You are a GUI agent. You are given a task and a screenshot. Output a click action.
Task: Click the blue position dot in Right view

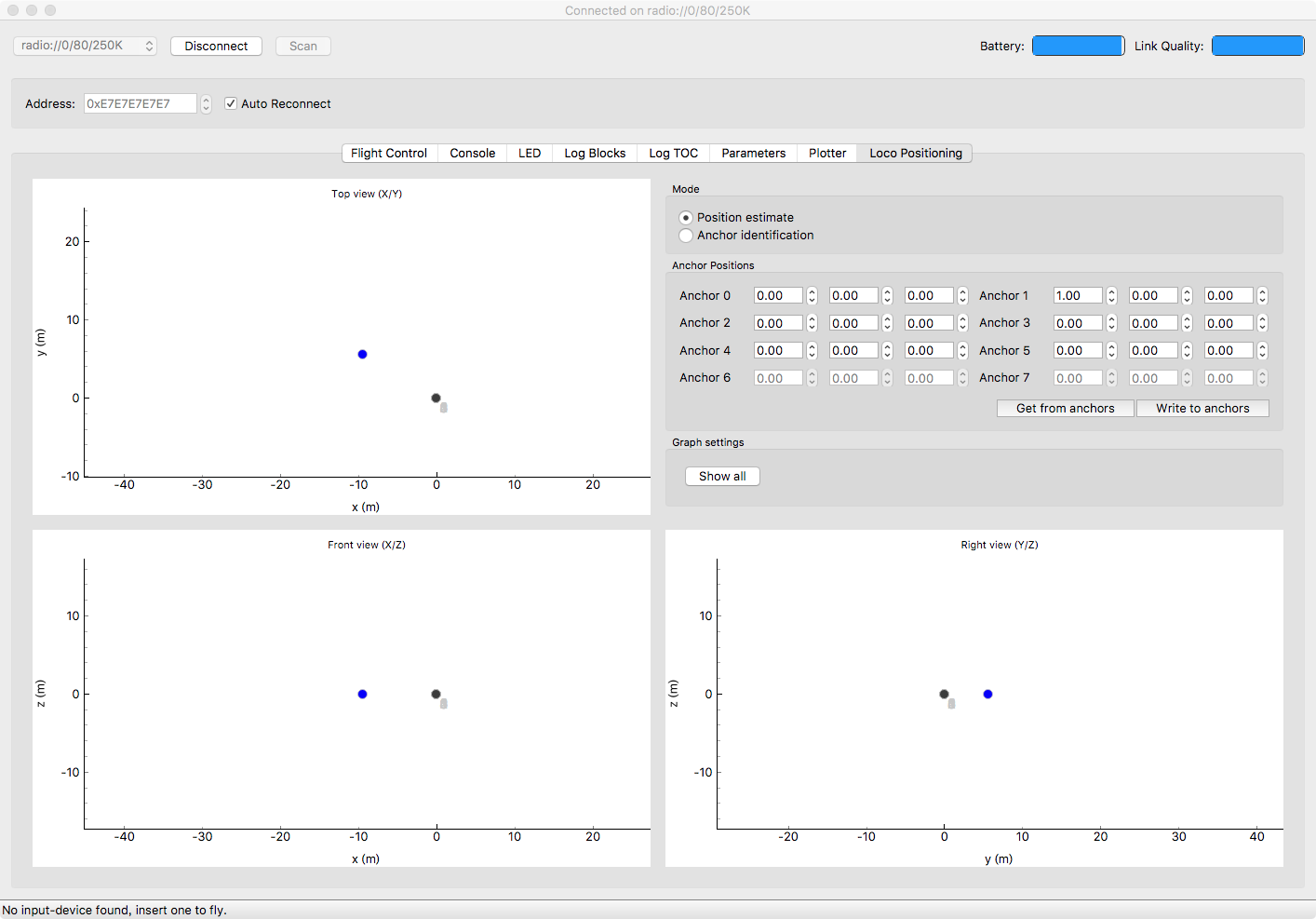coord(987,694)
